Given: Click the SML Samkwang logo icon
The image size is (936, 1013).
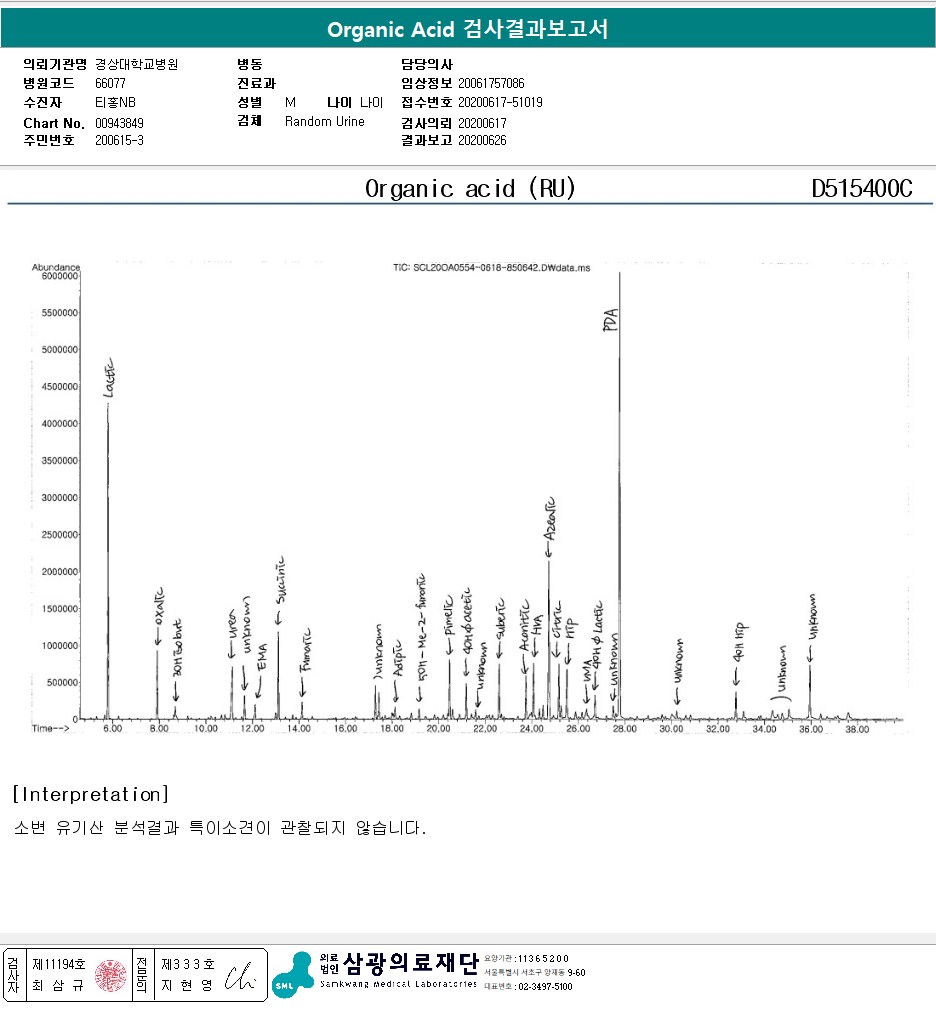Looking at the screenshot, I should 293,975.
